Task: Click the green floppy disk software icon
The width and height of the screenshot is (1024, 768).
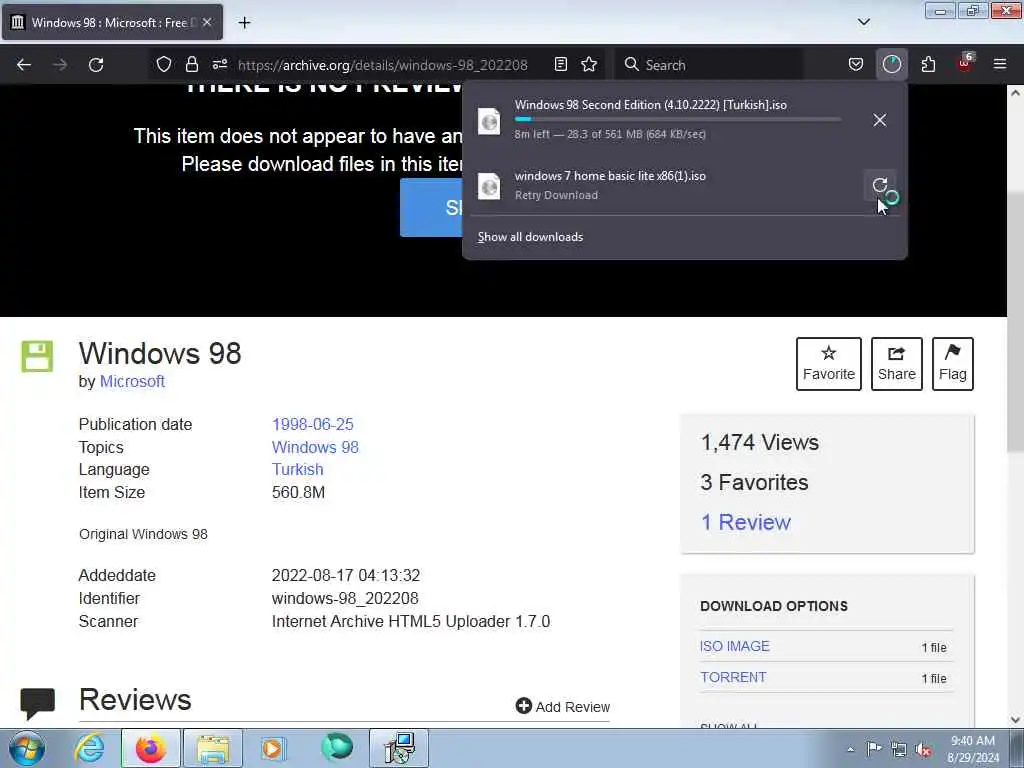Action: (x=37, y=357)
